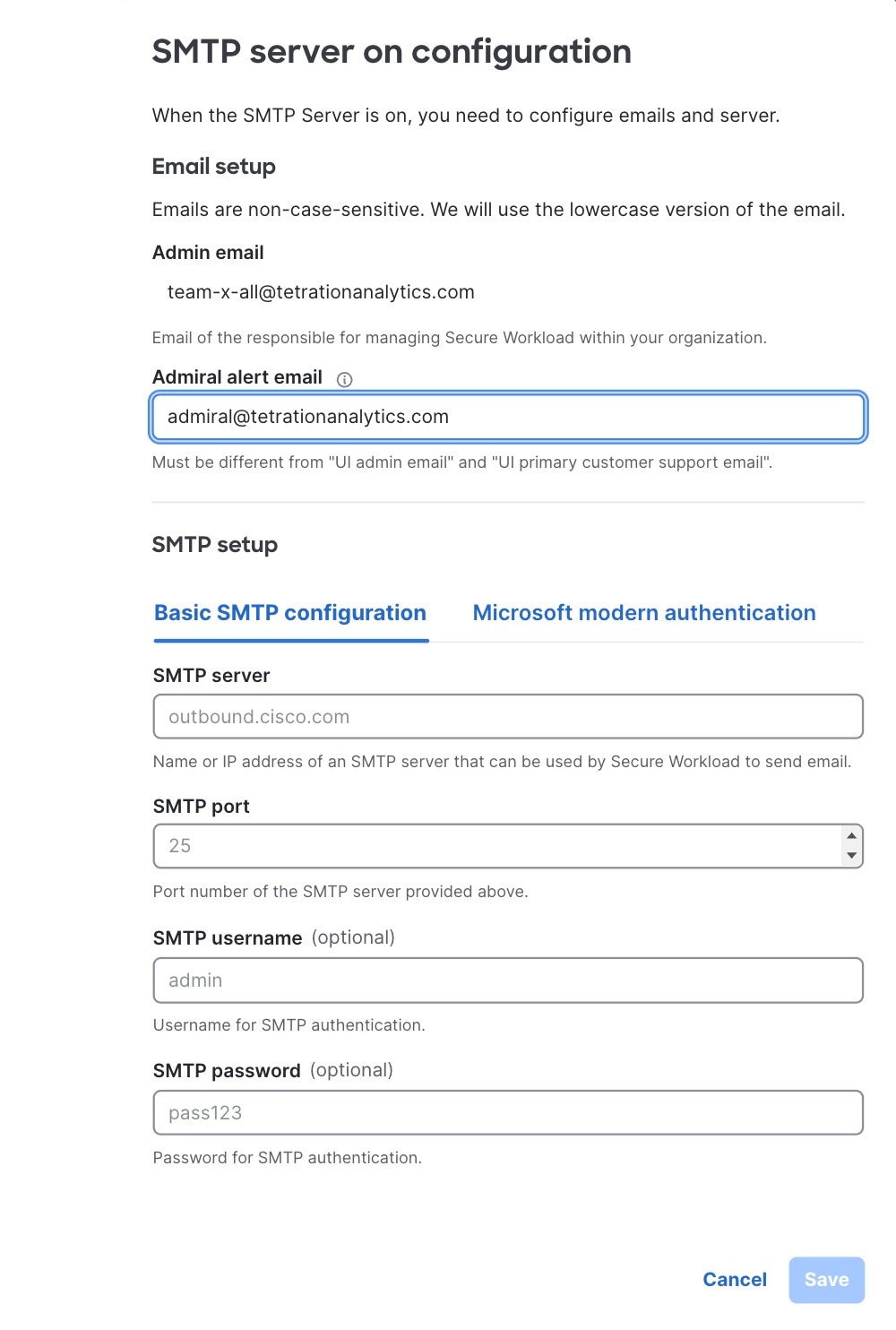Screen dimensions: 896x1330
Task: Click the Admin email address value
Action: [321, 292]
